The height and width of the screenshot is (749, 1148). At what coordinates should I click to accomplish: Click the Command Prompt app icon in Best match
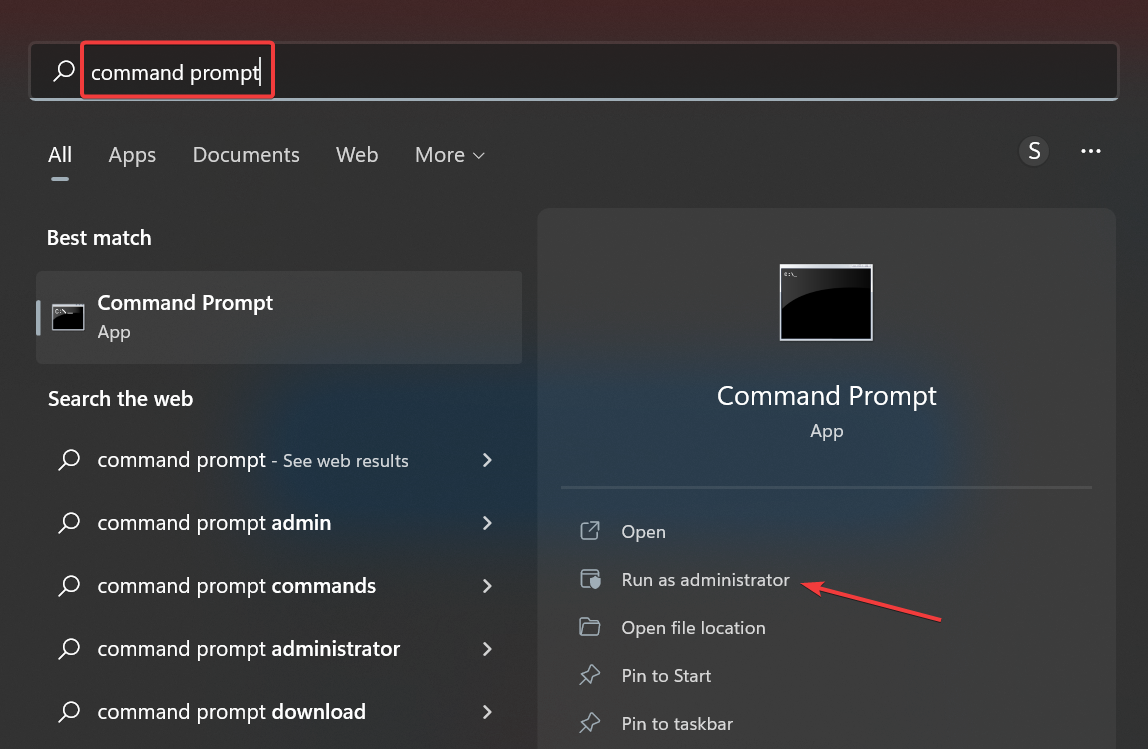68,316
